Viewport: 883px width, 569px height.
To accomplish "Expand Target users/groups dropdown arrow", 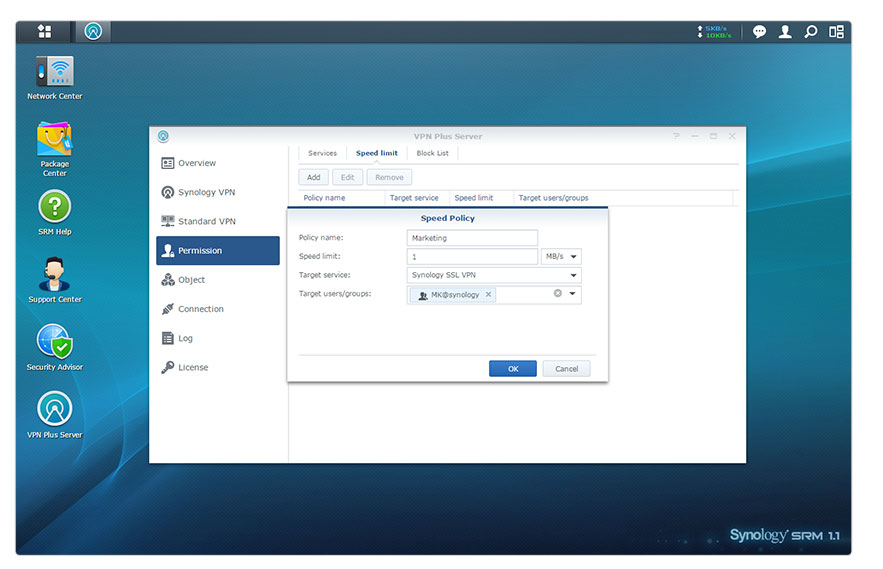I will click(x=573, y=294).
